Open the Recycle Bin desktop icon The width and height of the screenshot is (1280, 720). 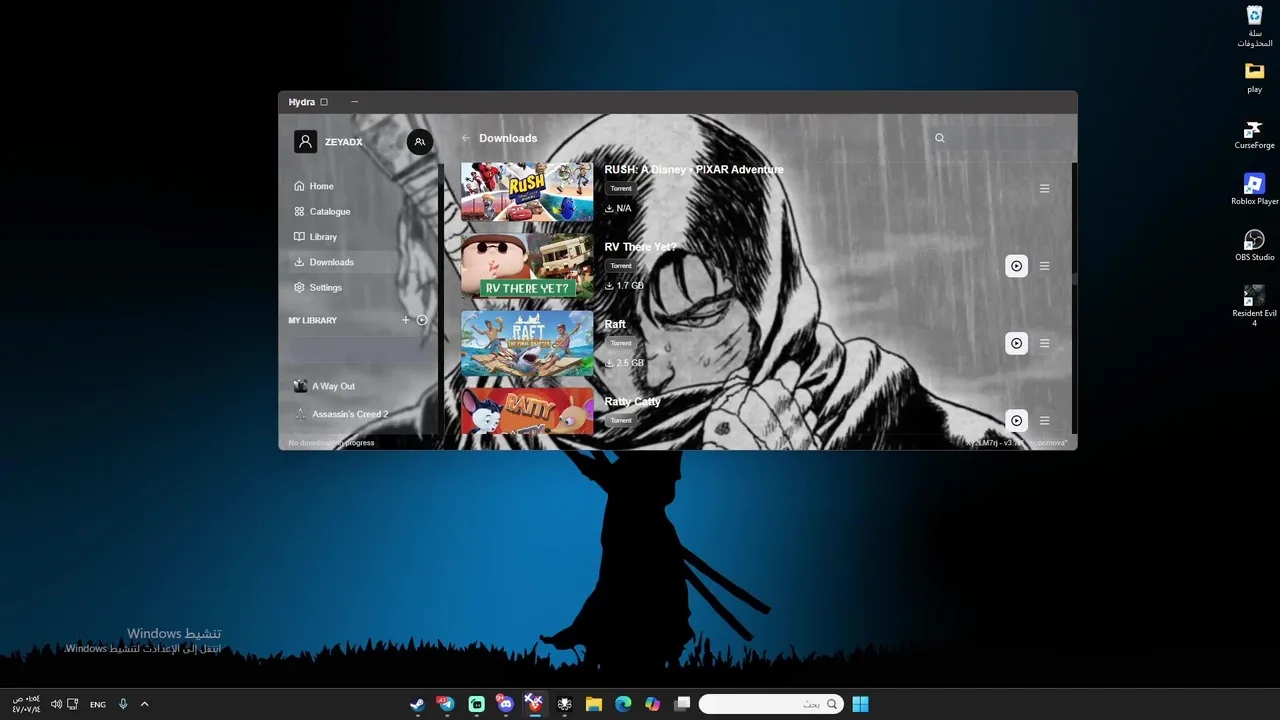tap(1254, 26)
